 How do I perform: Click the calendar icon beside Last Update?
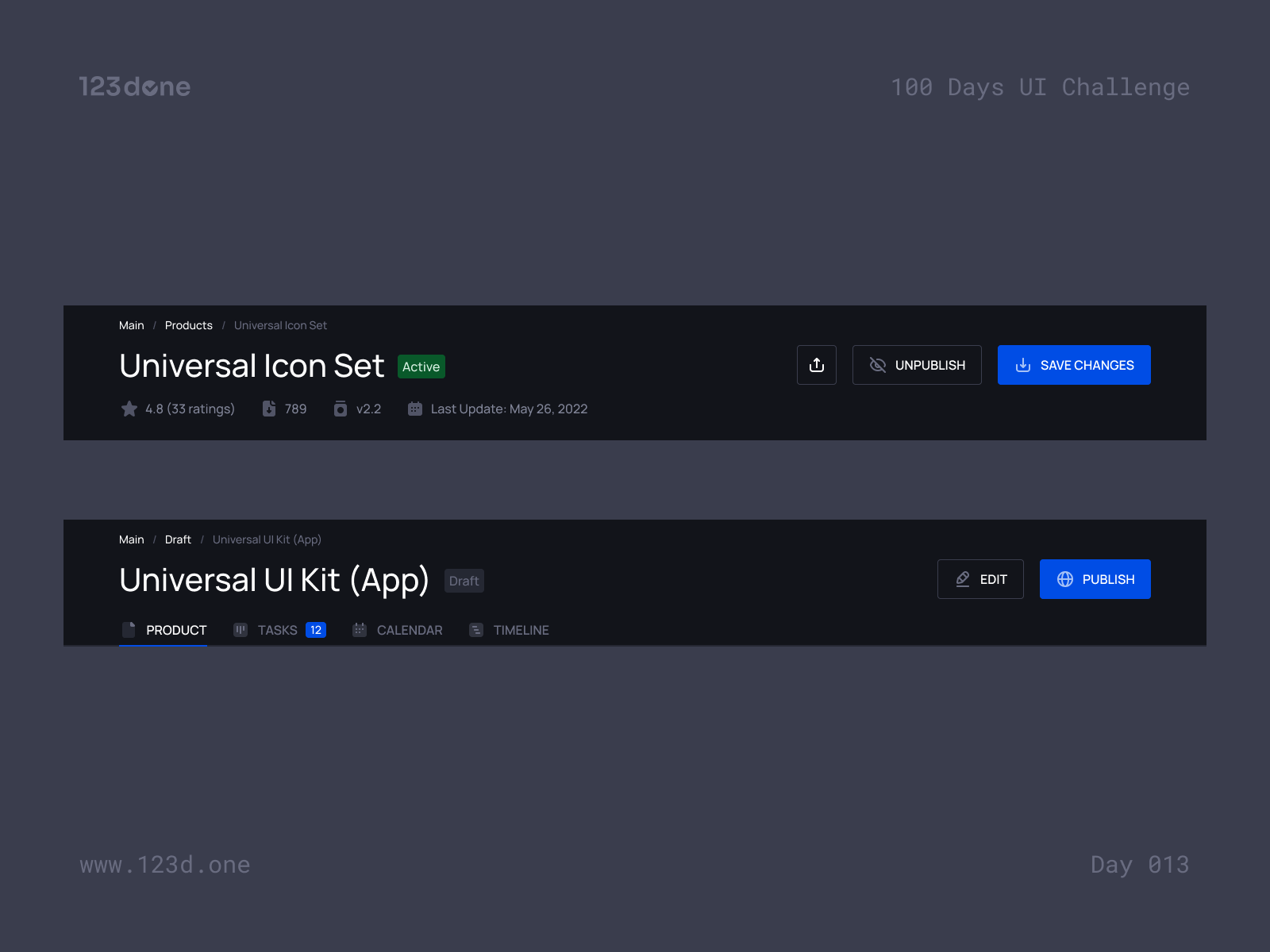[x=414, y=409]
